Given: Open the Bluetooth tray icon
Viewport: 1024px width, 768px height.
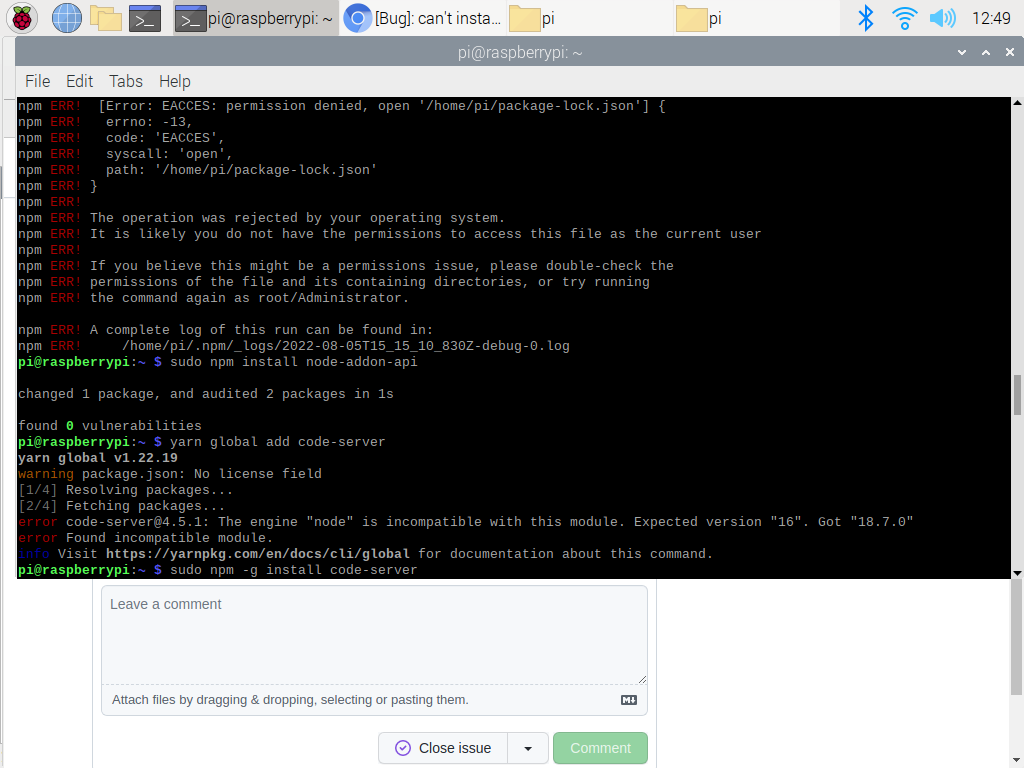Looking at the screenshot, I should click(865, 18).
